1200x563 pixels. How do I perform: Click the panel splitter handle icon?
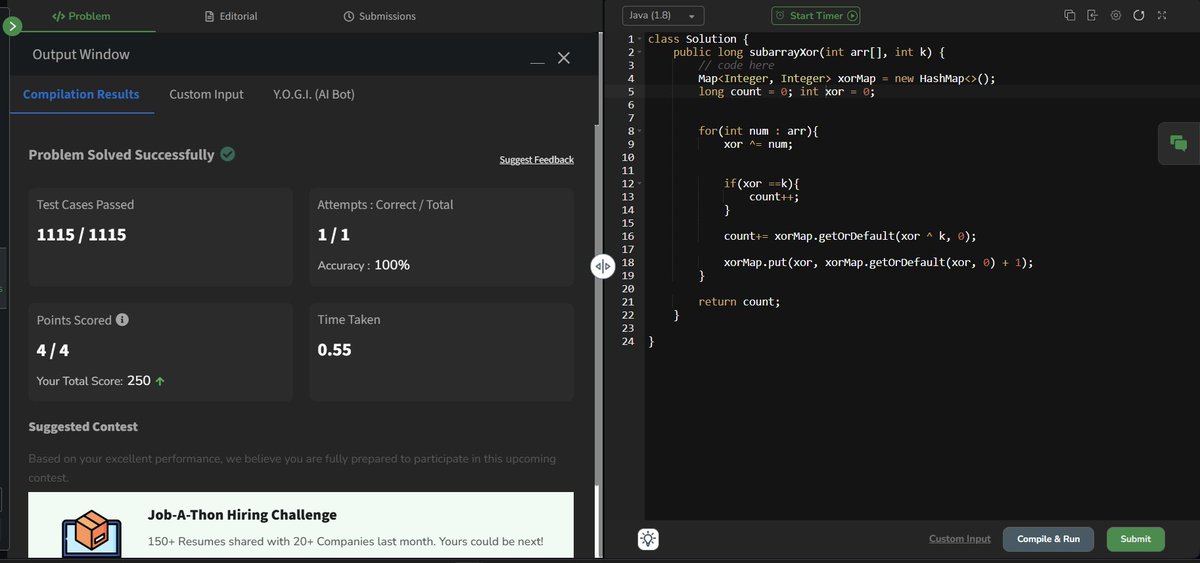(x=602, y=267)
